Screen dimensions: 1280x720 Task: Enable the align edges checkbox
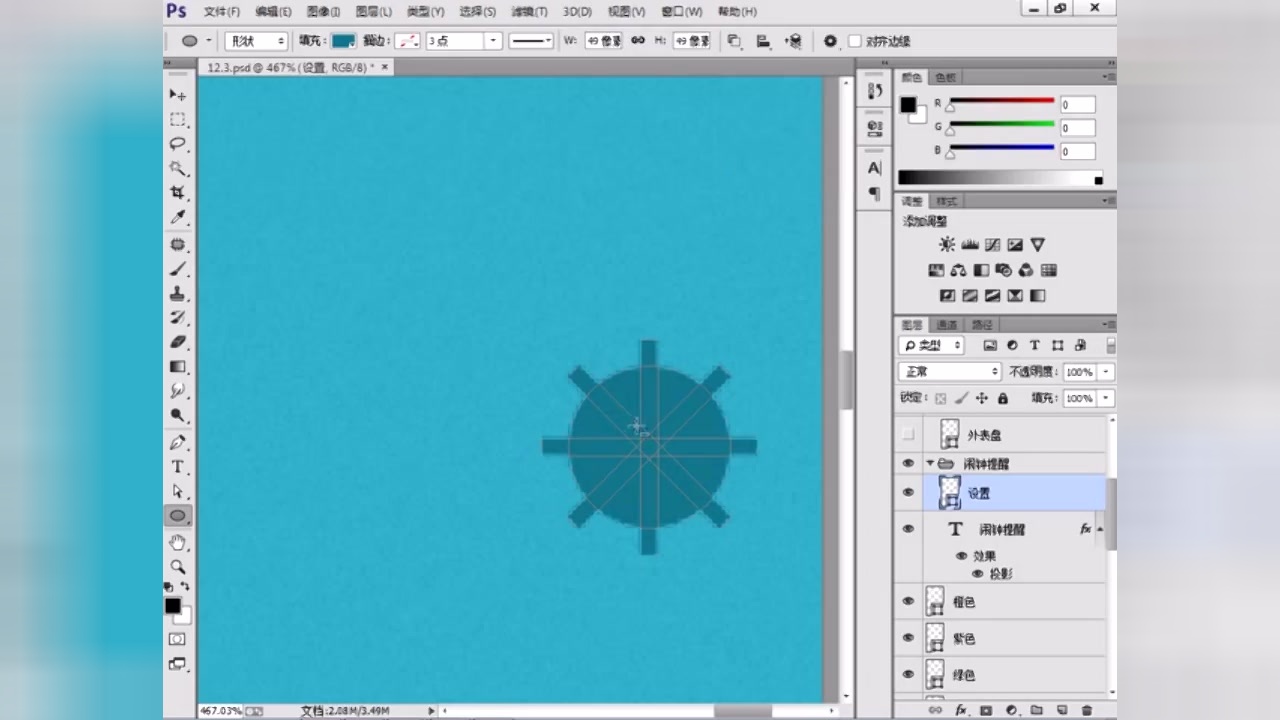[x=855, y=41]
